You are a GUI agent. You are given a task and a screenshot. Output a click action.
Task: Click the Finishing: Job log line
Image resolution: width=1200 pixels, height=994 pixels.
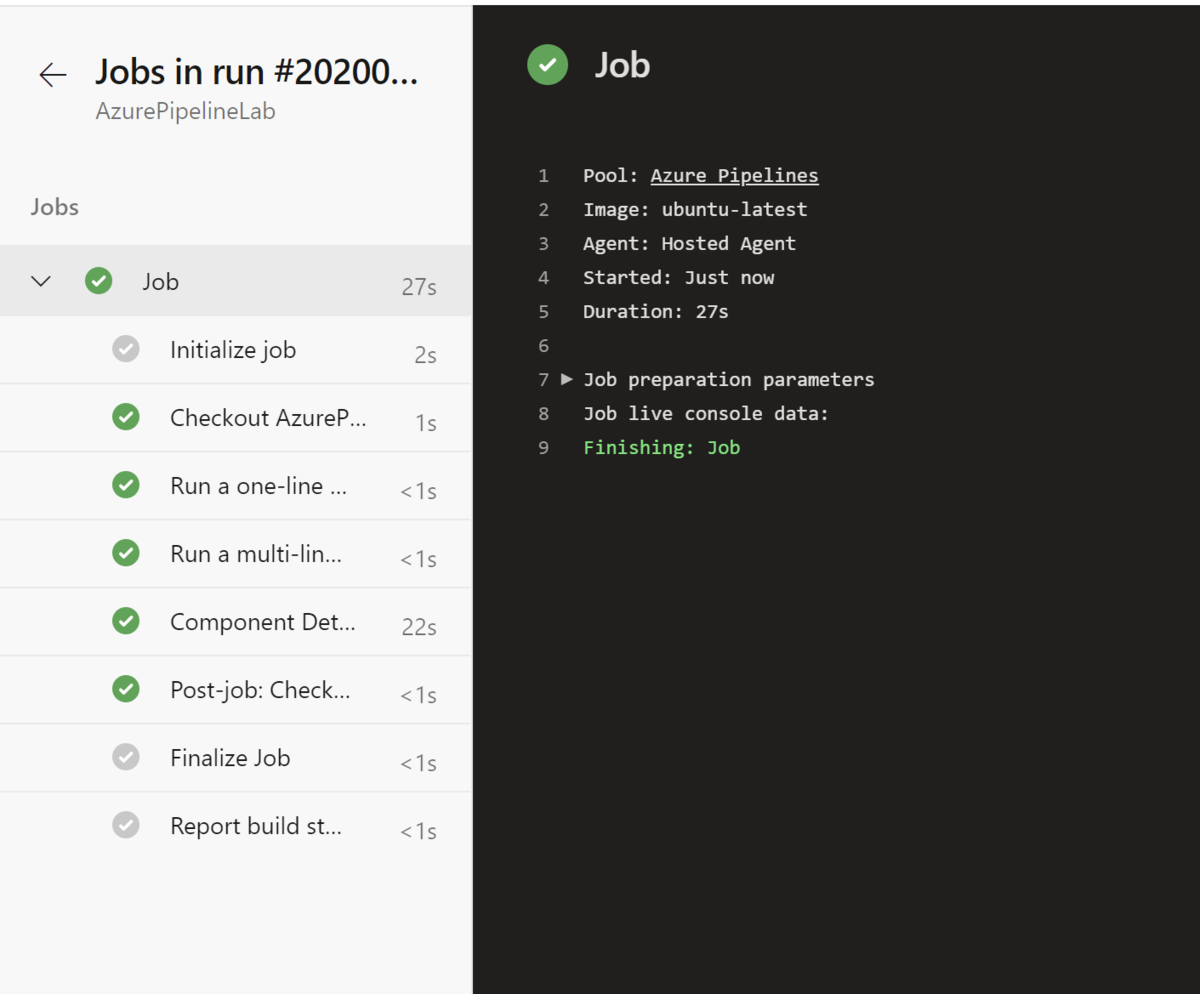661,448
